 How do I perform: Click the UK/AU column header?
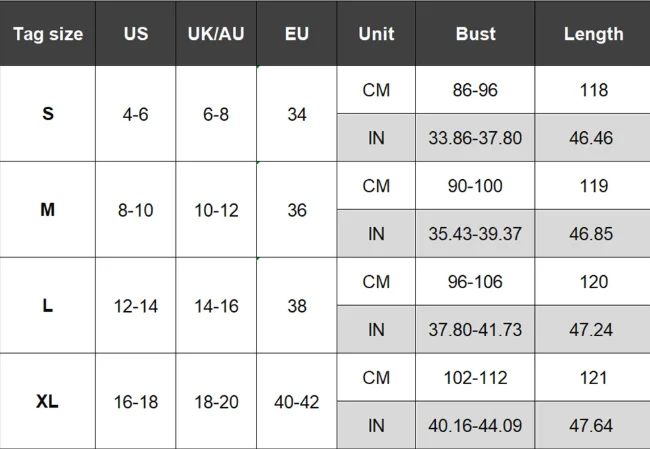[x=216, y=34]
